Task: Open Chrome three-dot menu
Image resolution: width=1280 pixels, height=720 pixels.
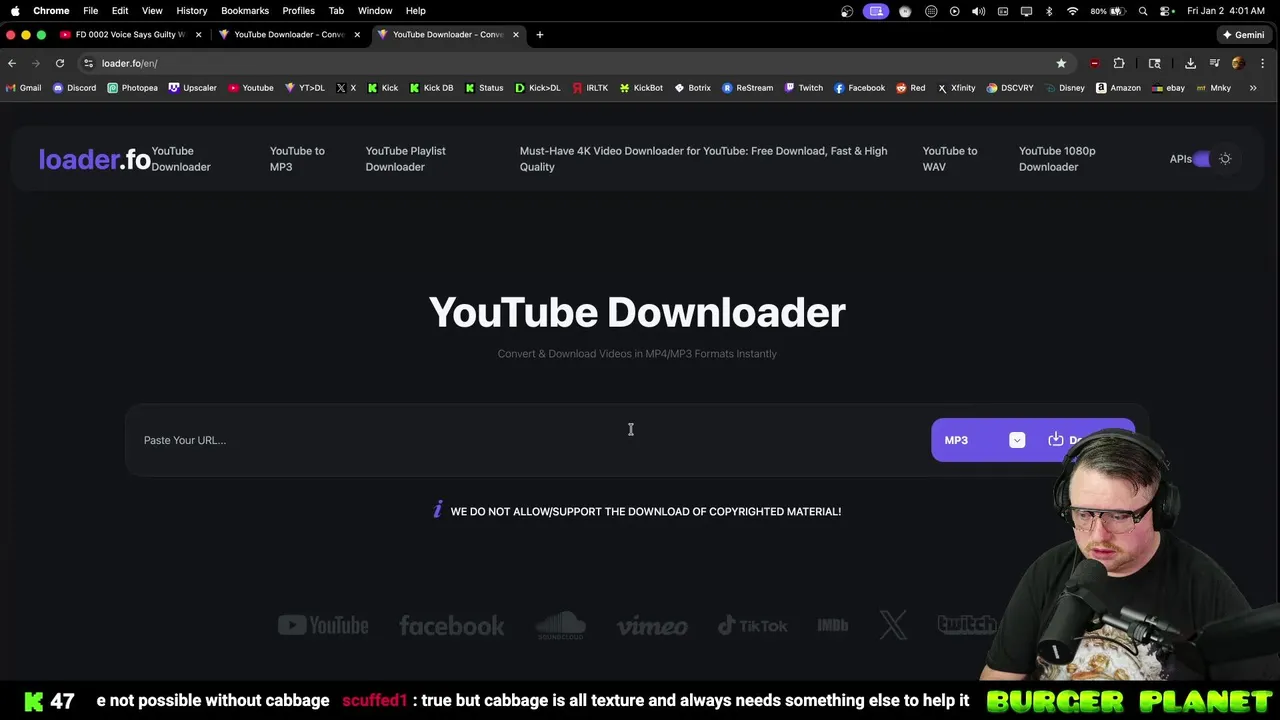Action: click(1263, 63)
